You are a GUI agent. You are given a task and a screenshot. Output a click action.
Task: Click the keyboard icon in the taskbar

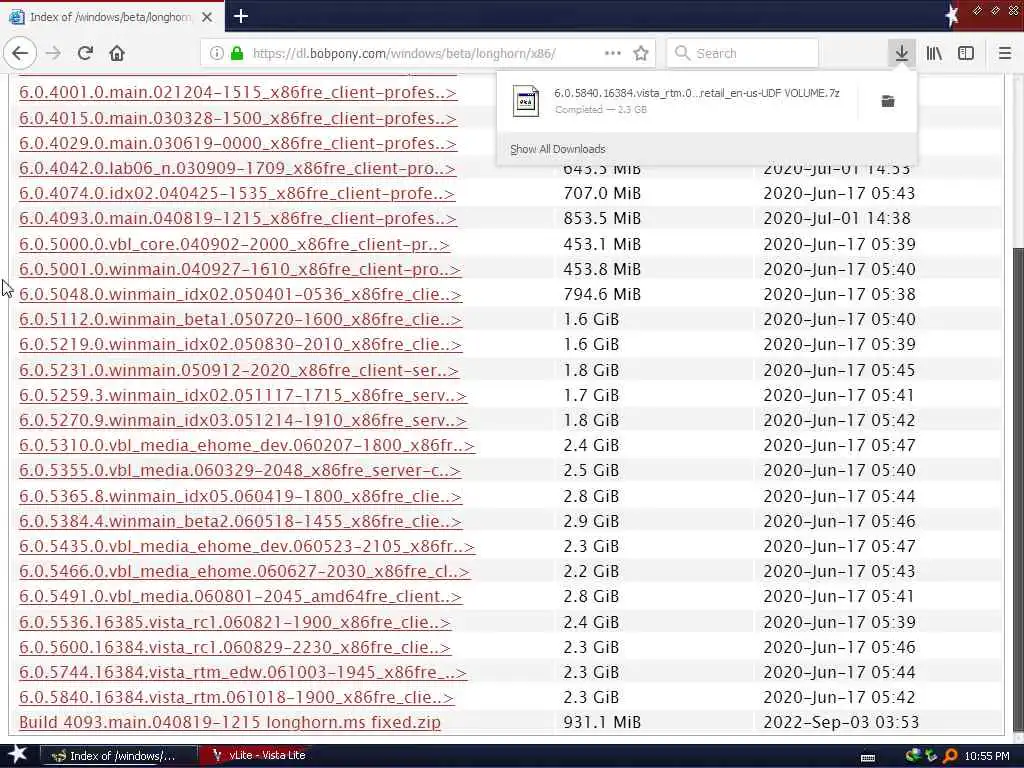pyautogui.click(x=868, y=758)
